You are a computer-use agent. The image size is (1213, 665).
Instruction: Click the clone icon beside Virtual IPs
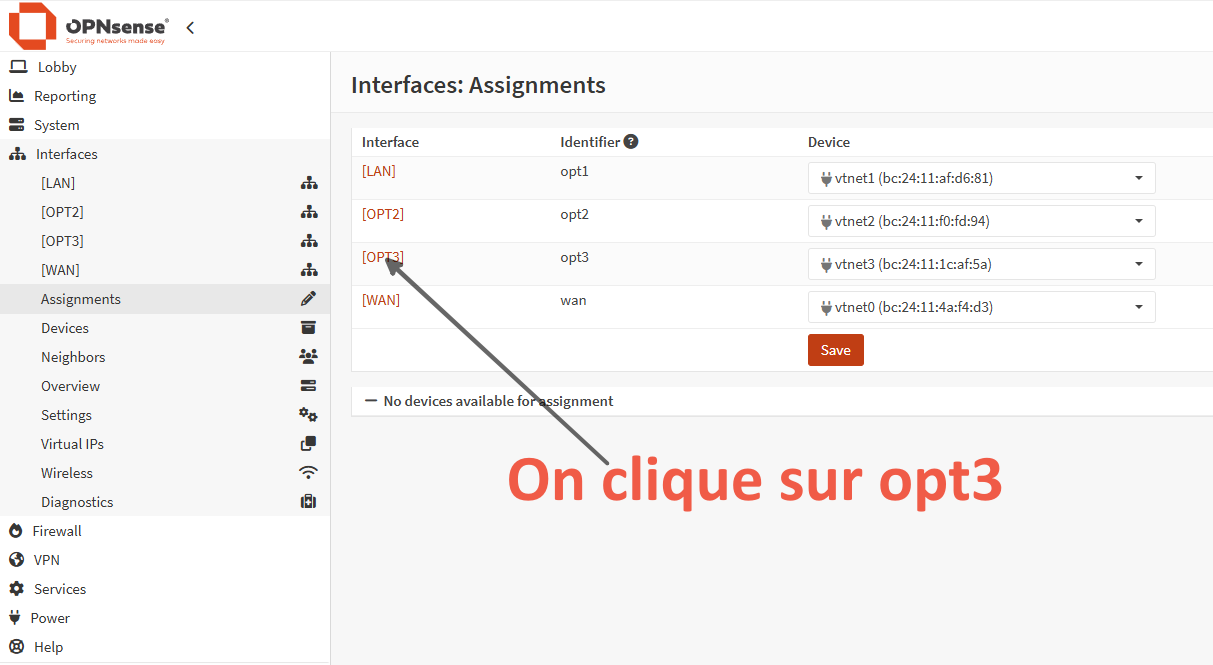[x=308, y=444]
